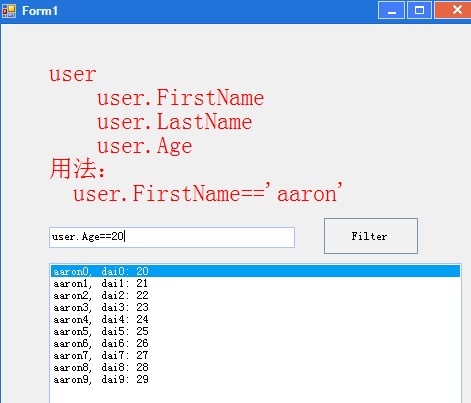Select the aaron0, dai0: 20 list item
This screenshot has height=403, width=471.
255,271
